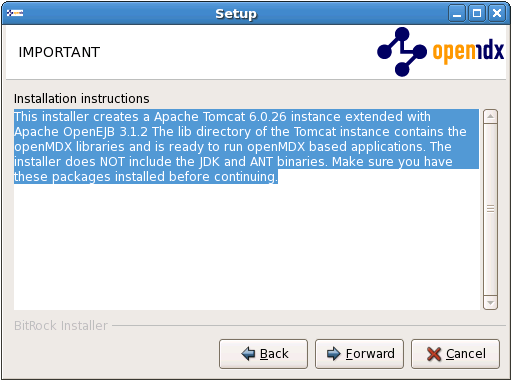This screenshot has height=380, width=511.
Task: Click the red X Cancel icon
Action: point(434,354)
